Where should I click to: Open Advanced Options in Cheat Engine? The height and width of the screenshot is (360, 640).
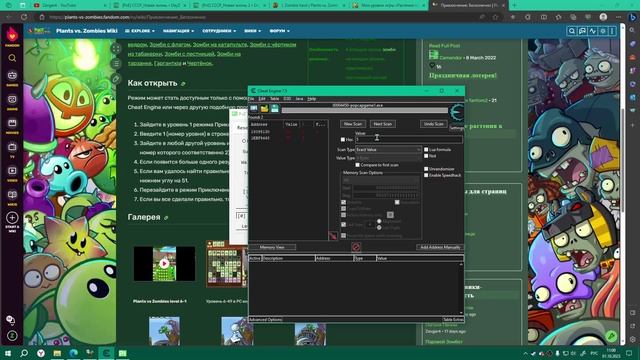click(265, 320)
